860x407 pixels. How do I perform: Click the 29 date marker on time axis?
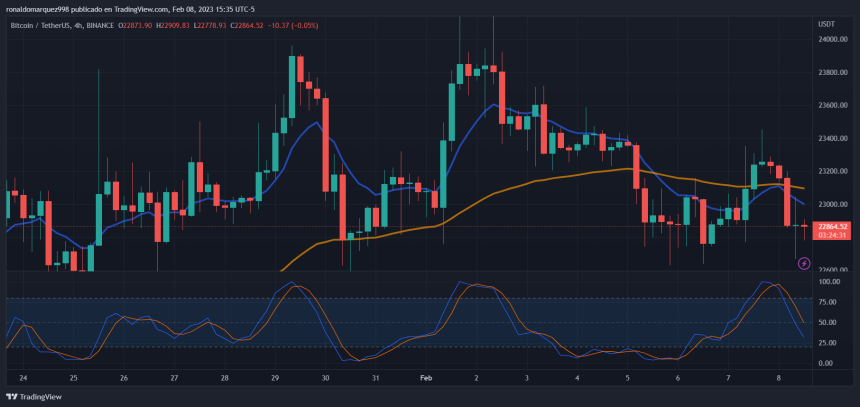[x=275, y=379]
